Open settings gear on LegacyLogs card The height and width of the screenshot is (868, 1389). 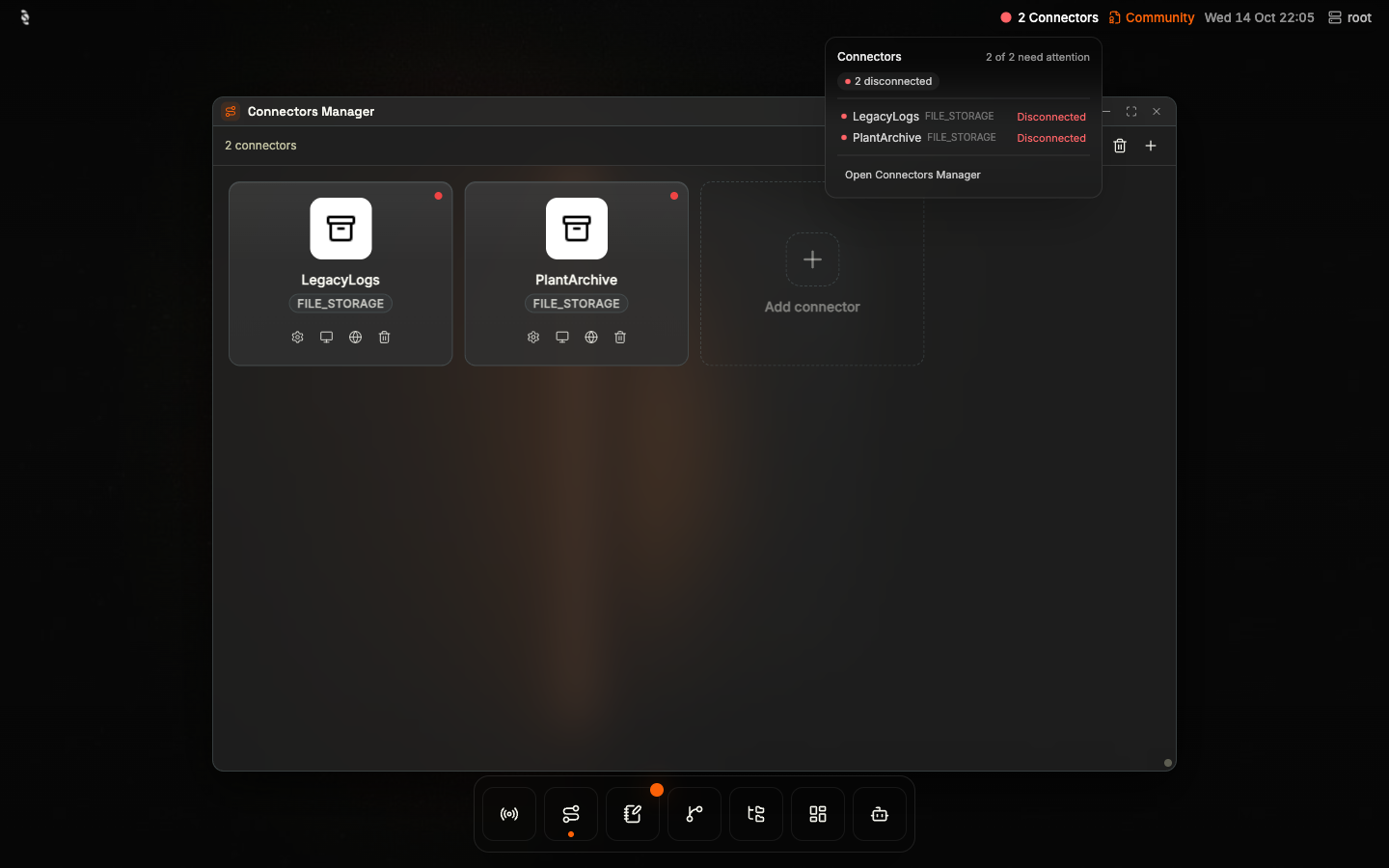(297, 338)
